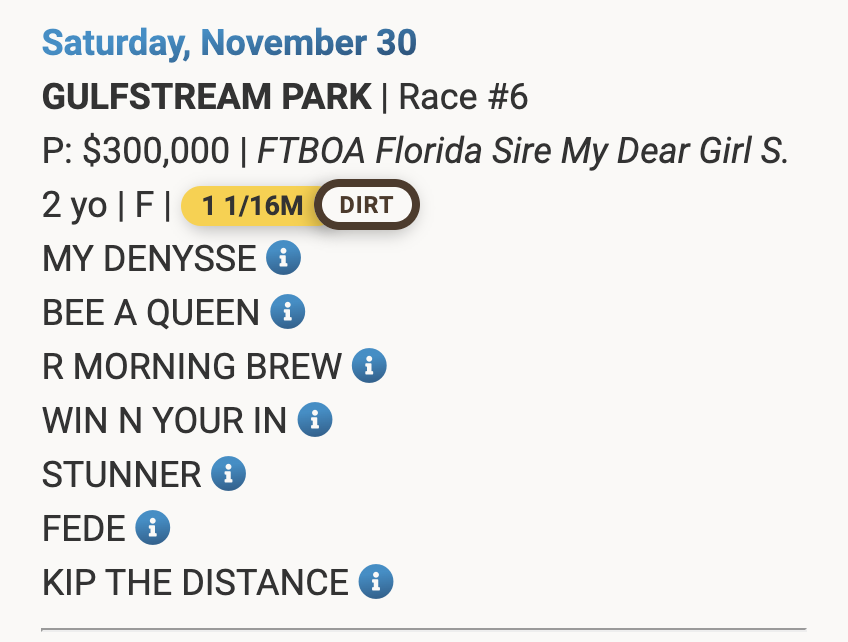Open KIP THE DISTANCE info icon
848x642 pixels.
coord(376,582)
